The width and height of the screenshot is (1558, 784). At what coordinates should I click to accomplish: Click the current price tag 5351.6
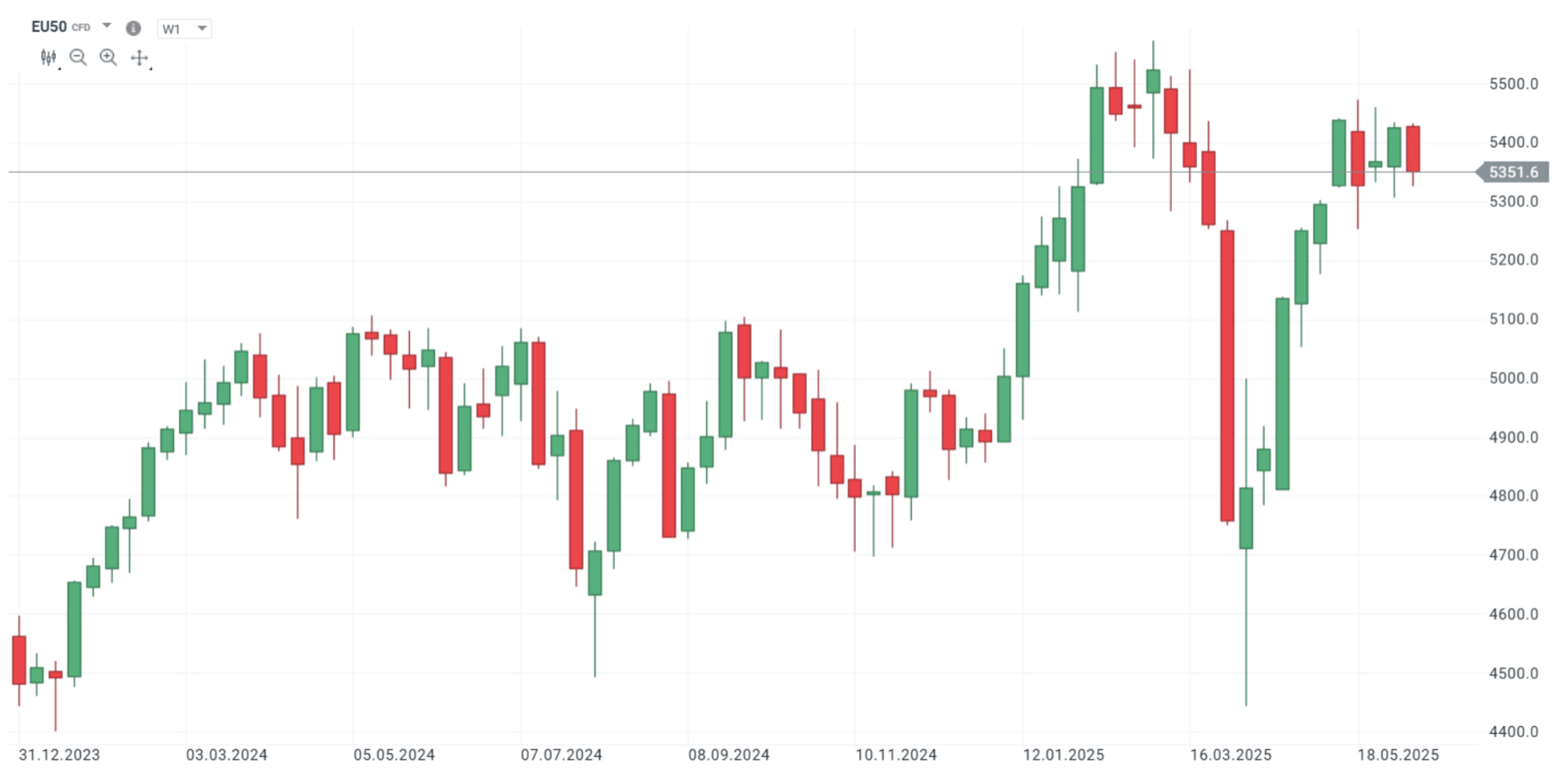pos(1513,172)
